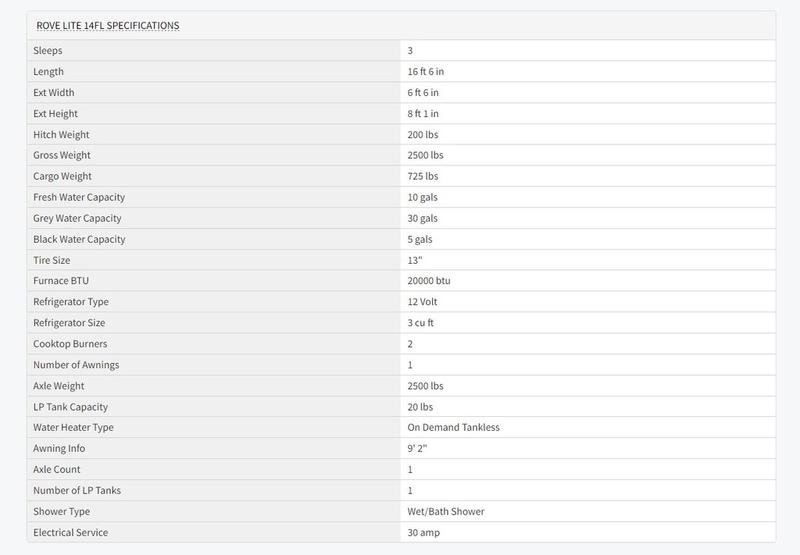This screenshot has width=800, height=555.
Task: Select the 30 gals value
Action: coord(422,218)
